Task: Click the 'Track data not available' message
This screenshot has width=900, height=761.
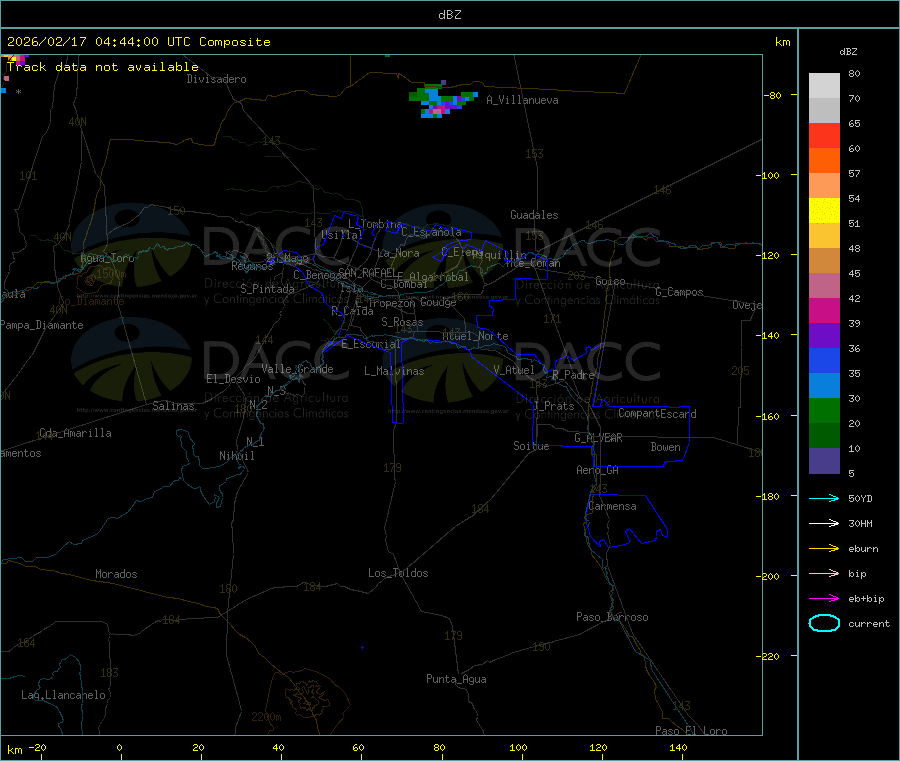Action: click(x=103, y=67)
